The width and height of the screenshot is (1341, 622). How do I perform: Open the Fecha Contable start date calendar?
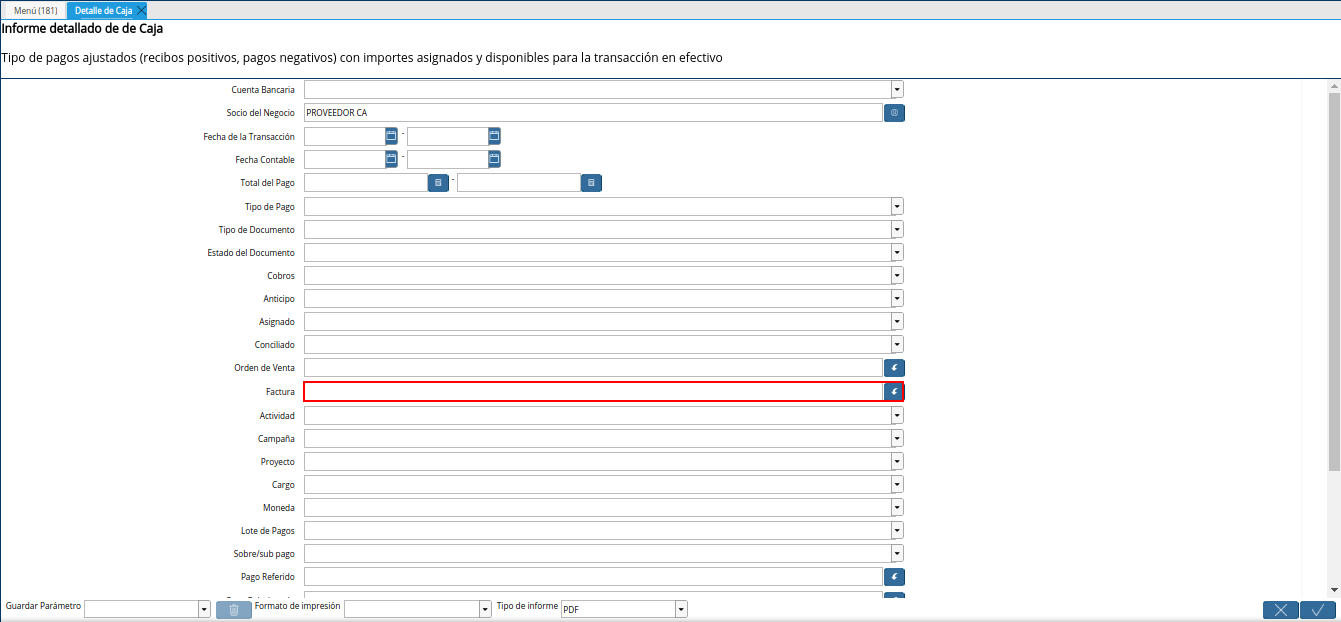click(389, 158)
